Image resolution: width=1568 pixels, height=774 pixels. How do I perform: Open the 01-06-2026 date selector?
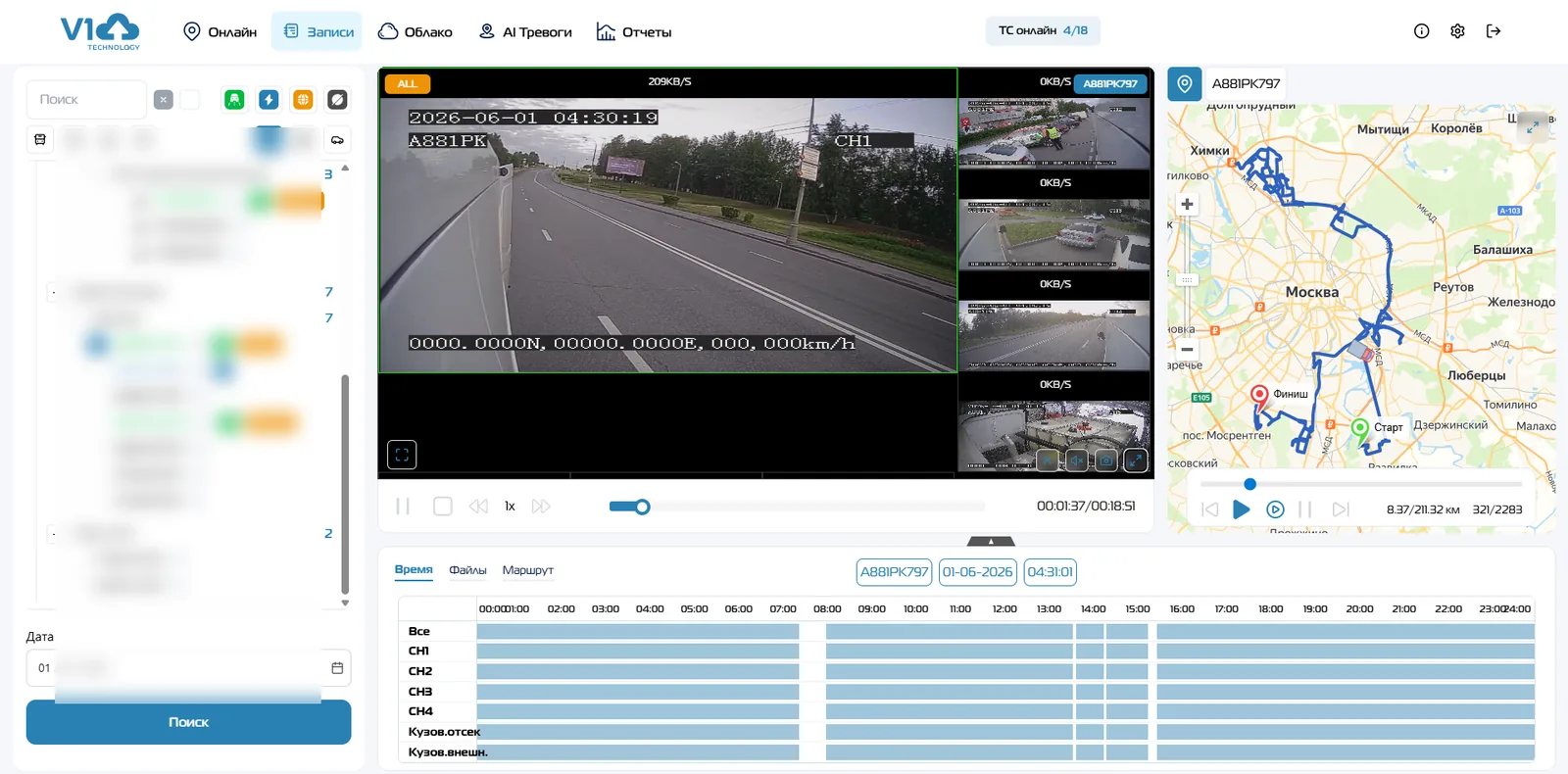click(x=977, y=572)
